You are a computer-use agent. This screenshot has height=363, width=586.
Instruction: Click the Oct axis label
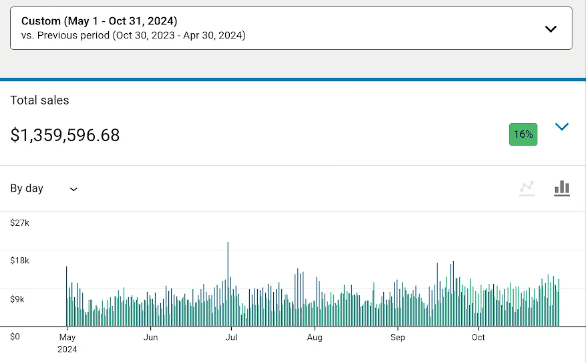pyautogui.click(x=478, y=337)
